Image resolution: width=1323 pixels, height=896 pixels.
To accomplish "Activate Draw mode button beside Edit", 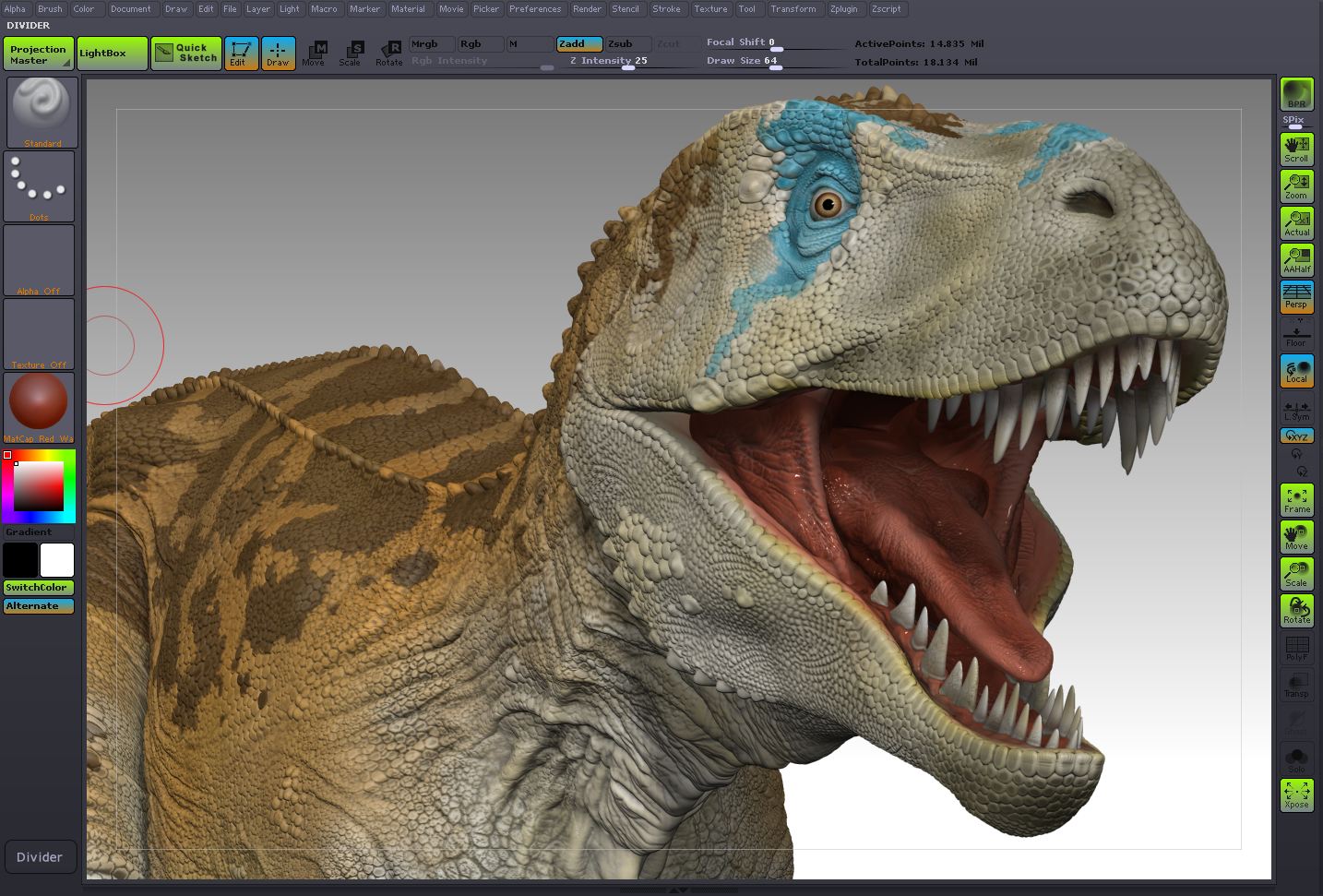I will point(278,54).
